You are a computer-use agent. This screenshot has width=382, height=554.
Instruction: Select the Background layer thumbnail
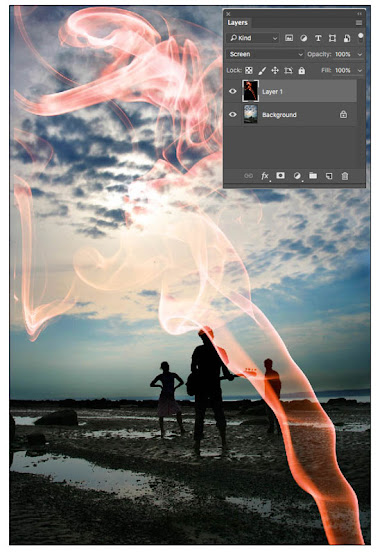[251, 114]
